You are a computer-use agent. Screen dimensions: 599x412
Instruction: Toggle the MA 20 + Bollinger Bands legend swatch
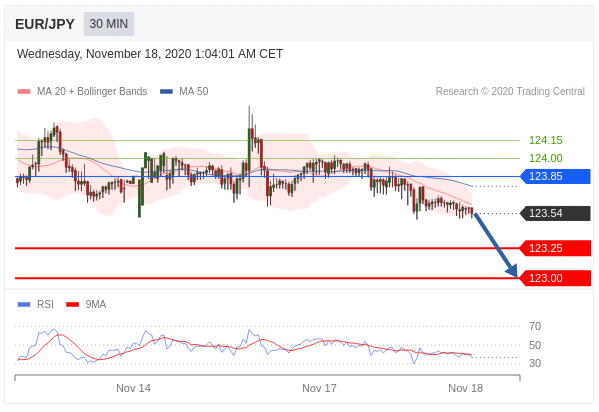click(x=24, y=91)
